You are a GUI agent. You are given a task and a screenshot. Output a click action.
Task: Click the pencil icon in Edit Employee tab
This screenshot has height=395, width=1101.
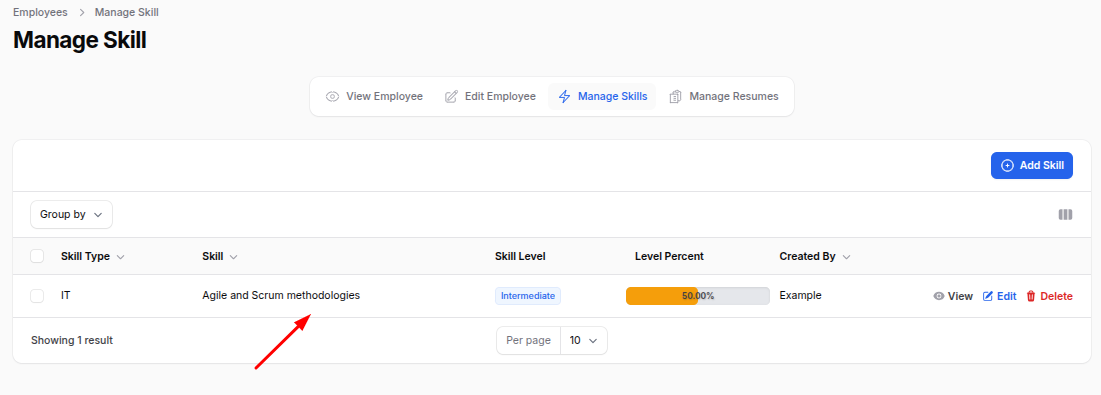(451, 96)
